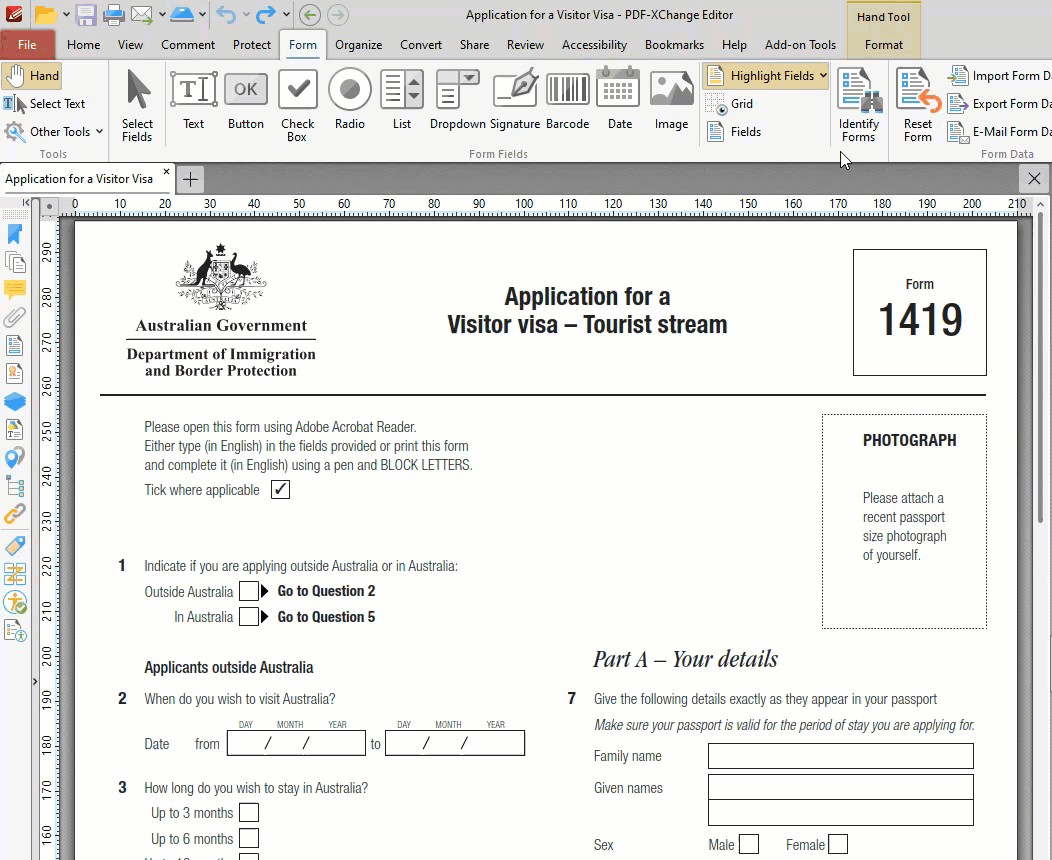1052x860 pixels.
Task: Click Reset Form
Action: 918,105
